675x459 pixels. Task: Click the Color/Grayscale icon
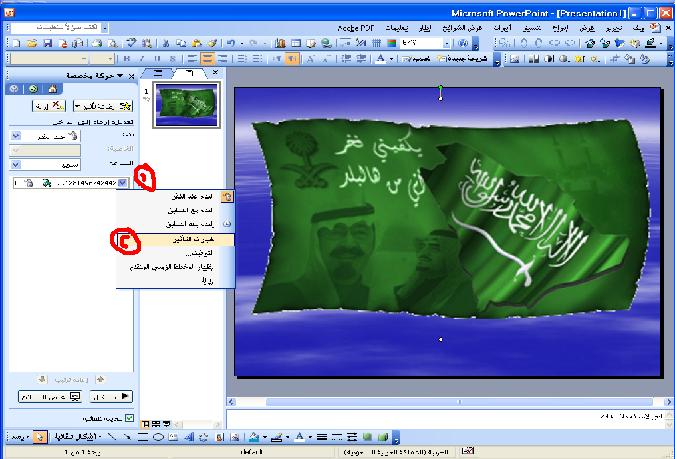[x=392, y=43]
